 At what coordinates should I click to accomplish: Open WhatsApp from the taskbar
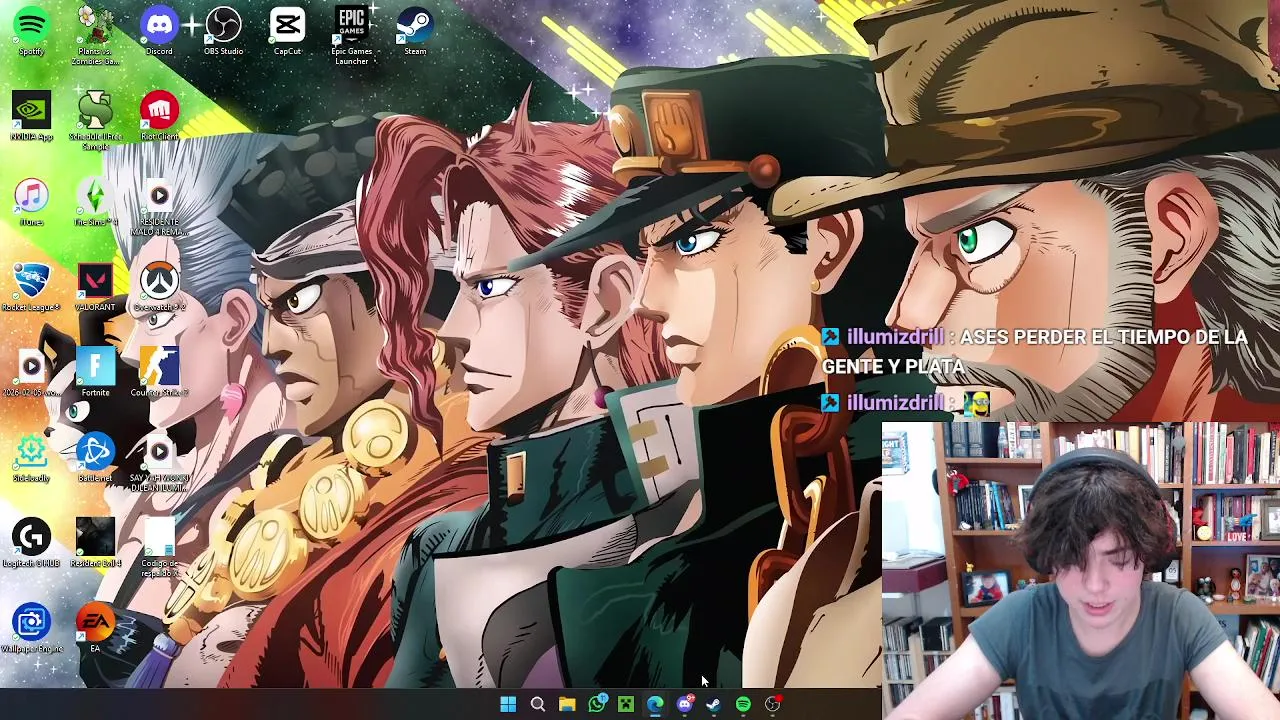tap(597, 705)
